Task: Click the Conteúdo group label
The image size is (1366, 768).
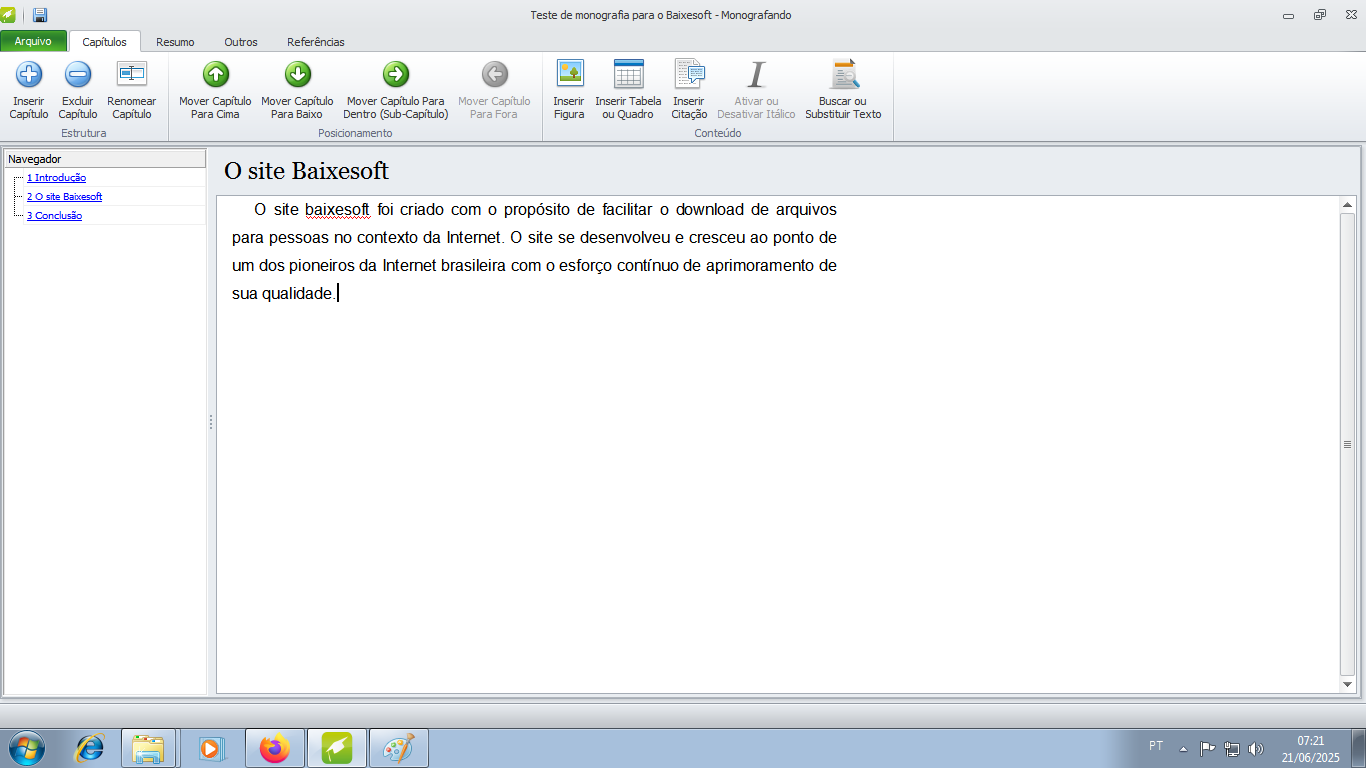Action: click(x=718, y=133)
